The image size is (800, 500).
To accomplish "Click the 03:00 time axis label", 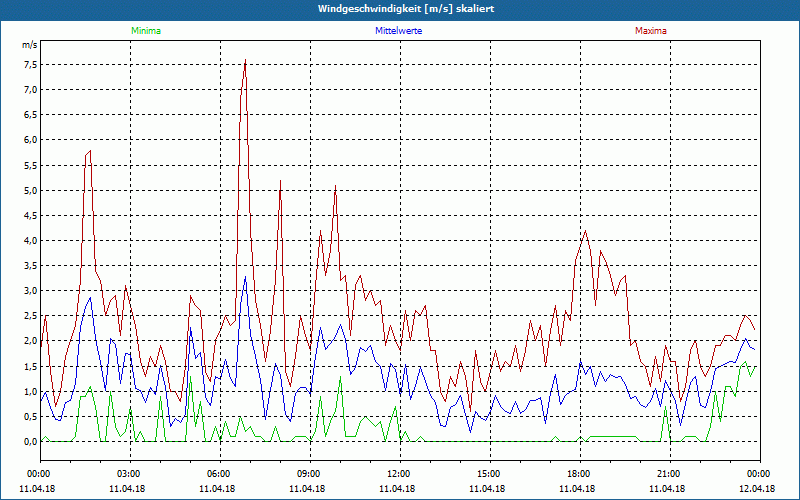I will point(130,474).
